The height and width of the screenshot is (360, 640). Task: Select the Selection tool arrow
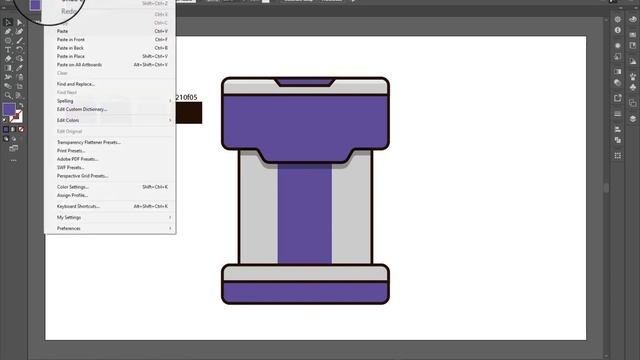(8, 22)
